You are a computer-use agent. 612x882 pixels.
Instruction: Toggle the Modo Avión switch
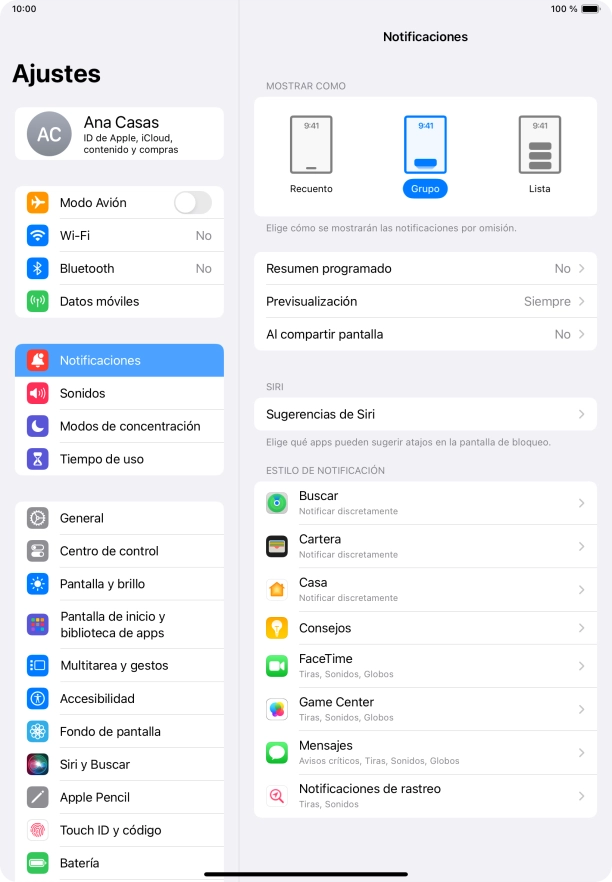[193, 202]
